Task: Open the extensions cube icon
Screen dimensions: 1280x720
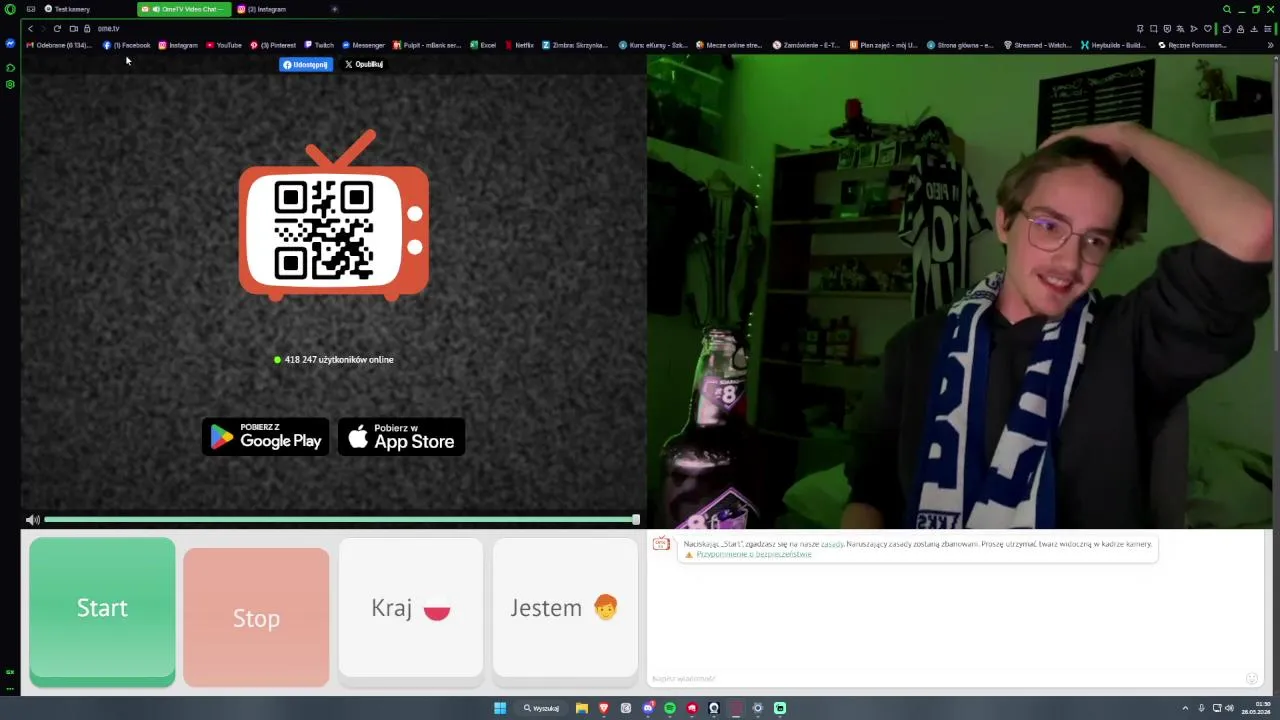Action: [x=1227, y=28]
